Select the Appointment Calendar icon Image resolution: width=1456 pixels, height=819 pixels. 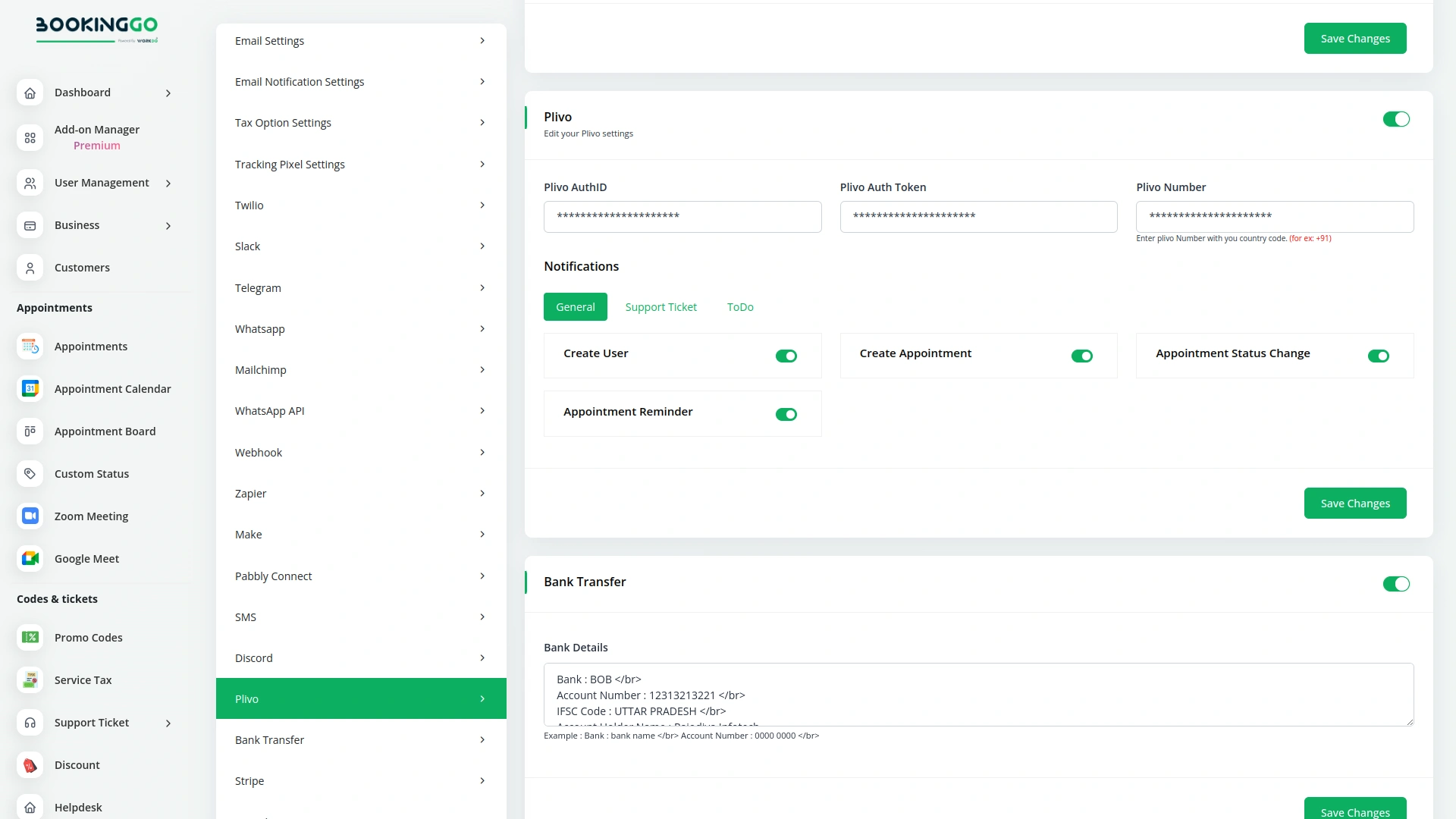click(x=30, y=388)
